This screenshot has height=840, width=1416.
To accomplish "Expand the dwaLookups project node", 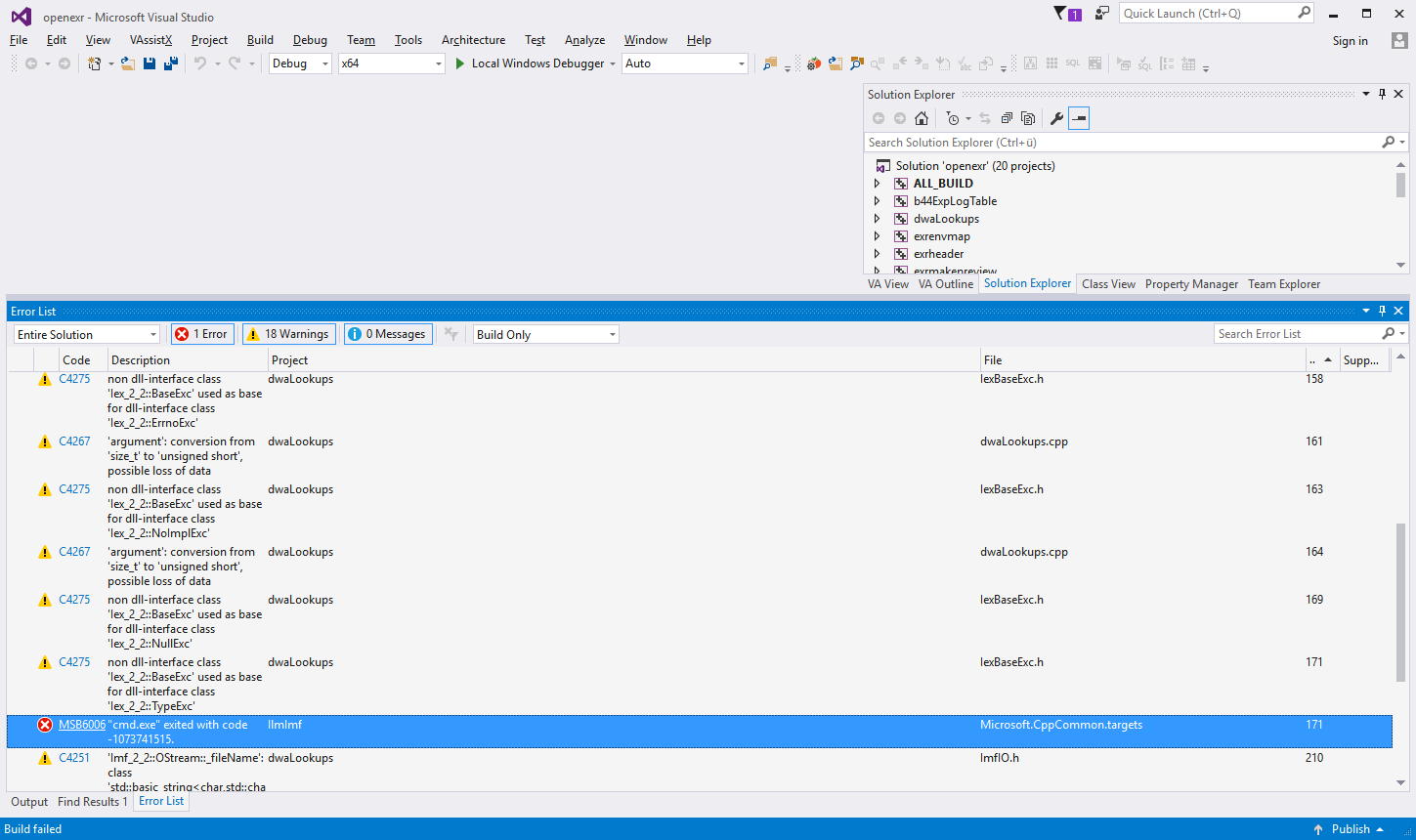I will pyautogui.click(x=877, y=219).
